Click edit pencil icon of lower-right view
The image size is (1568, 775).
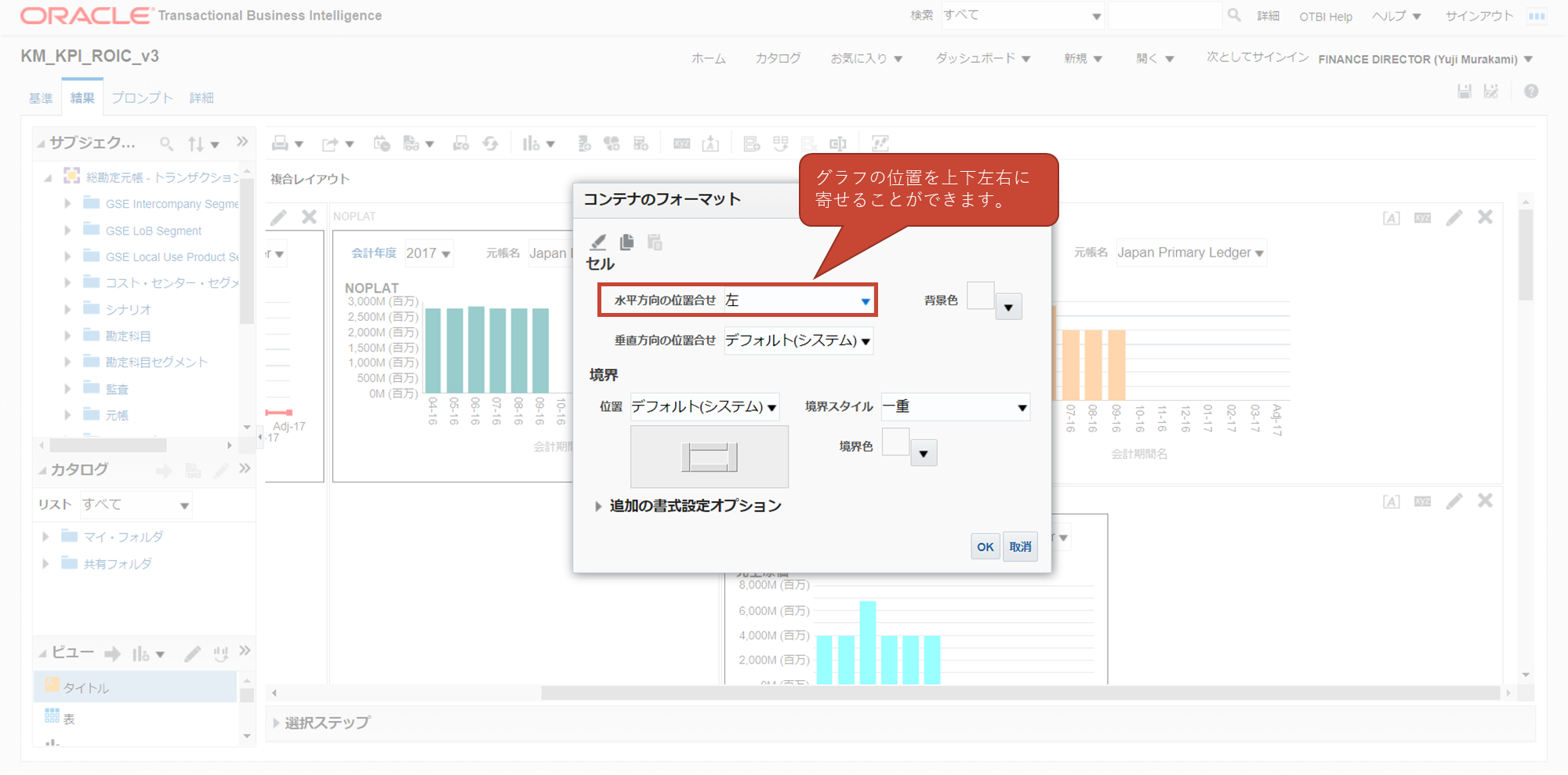[x=1454, y=501]
